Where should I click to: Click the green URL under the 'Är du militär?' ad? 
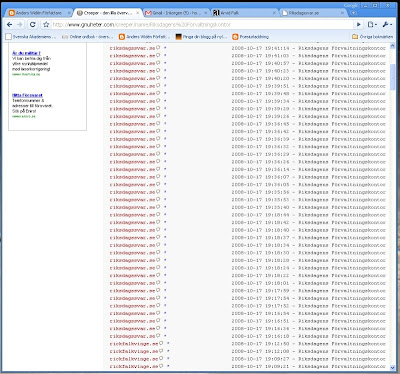pyautogui.click(x=26, y=74)
